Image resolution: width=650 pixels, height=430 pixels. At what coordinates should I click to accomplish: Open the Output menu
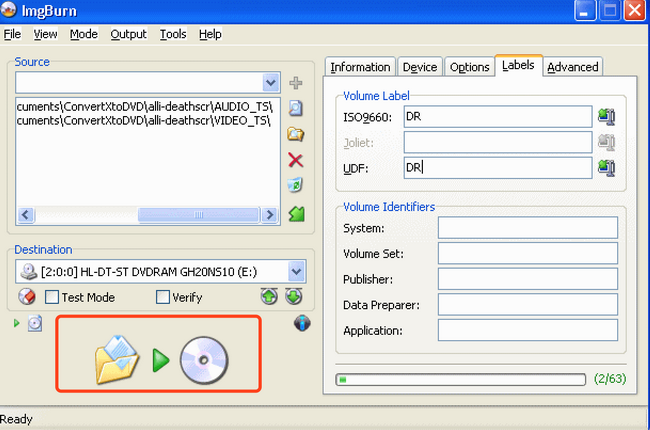[129, 34]
